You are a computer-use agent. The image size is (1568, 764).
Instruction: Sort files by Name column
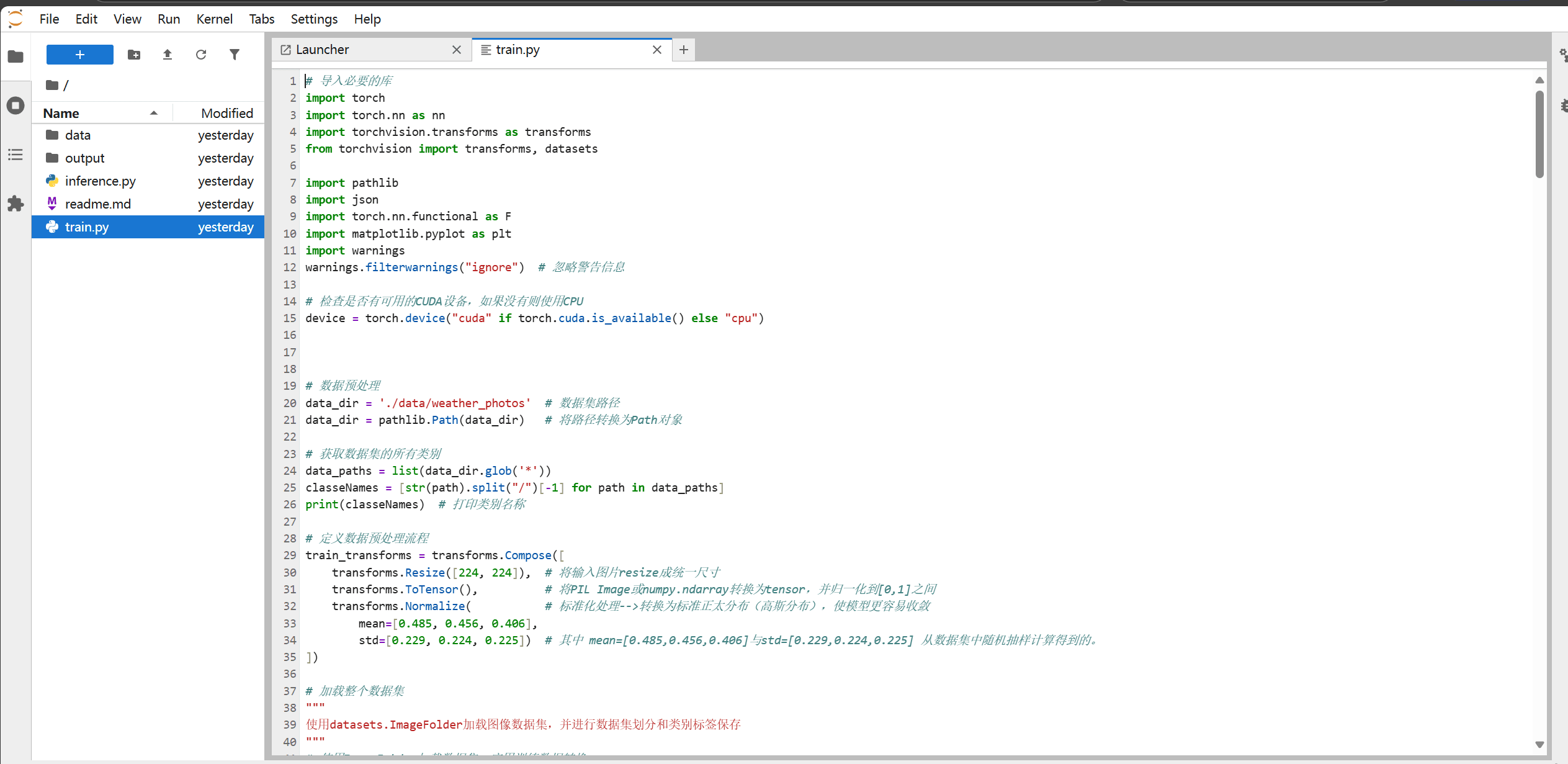[61, 113]
